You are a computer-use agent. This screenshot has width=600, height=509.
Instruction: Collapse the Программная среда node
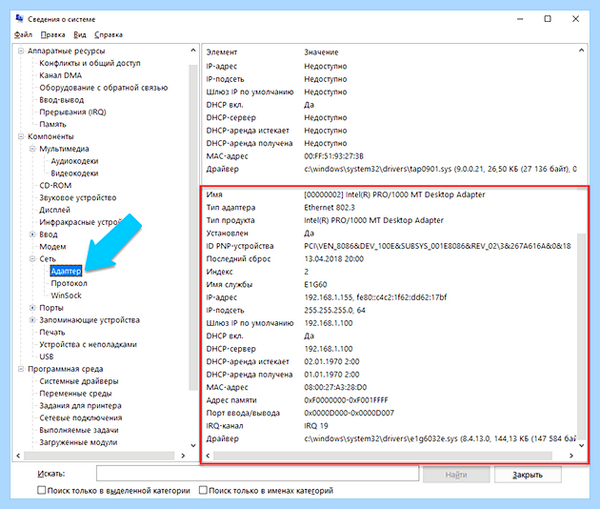coord(21,369)
